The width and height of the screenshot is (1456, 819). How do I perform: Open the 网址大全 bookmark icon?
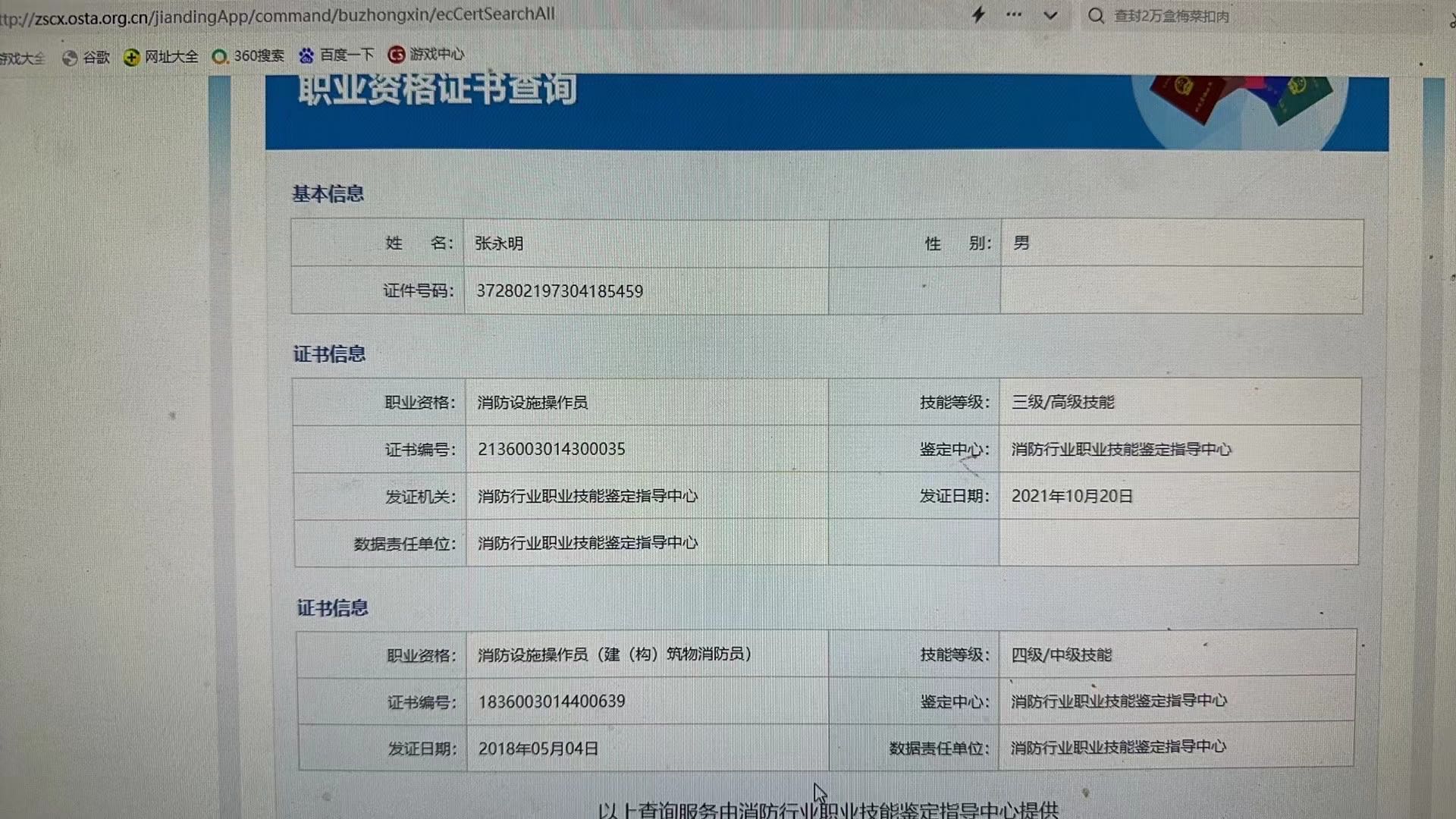click(x=131, y=57)
